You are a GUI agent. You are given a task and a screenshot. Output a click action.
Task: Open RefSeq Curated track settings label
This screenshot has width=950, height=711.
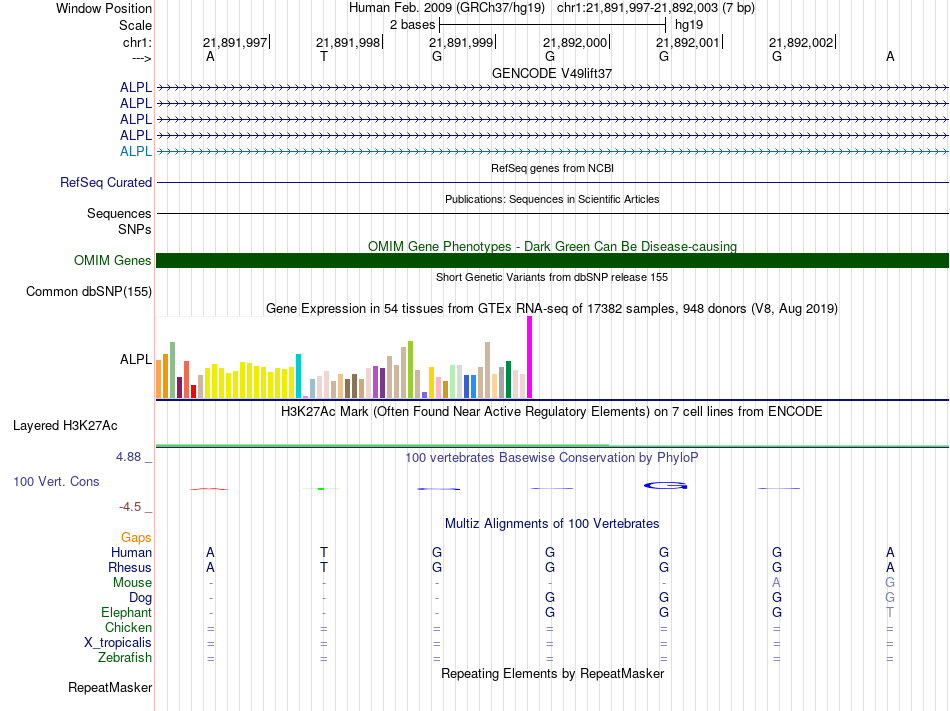[x=106, y=183]
